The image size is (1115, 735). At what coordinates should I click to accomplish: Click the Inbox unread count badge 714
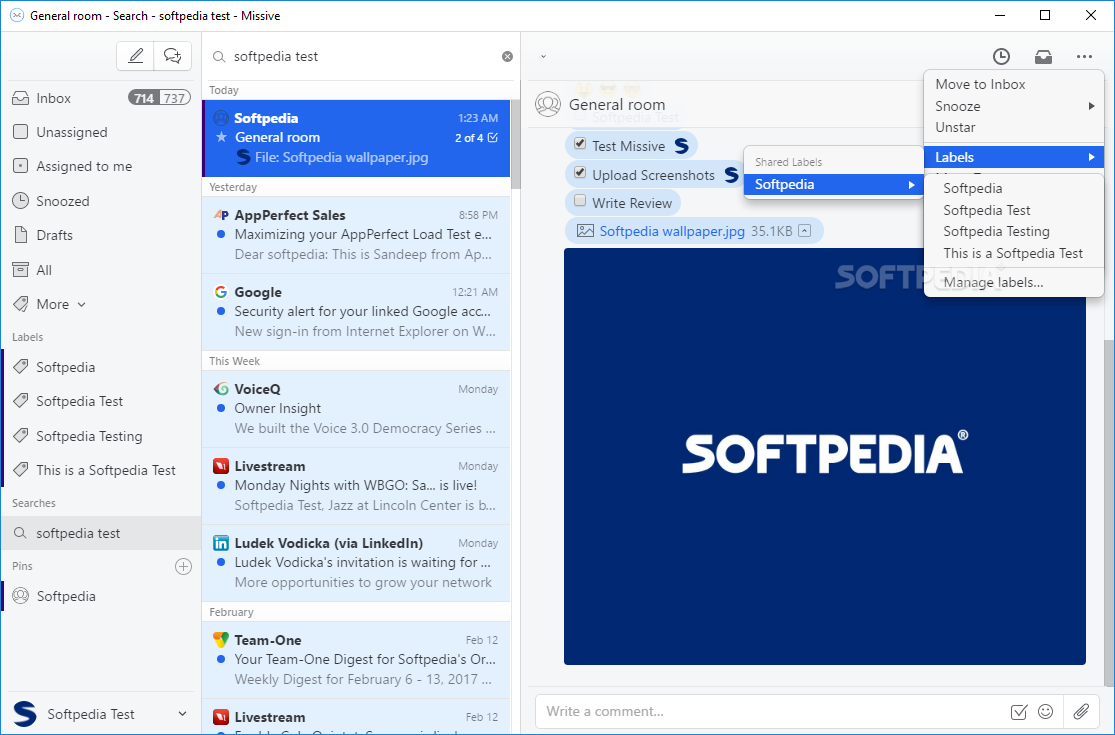click(x=144, y=98)
